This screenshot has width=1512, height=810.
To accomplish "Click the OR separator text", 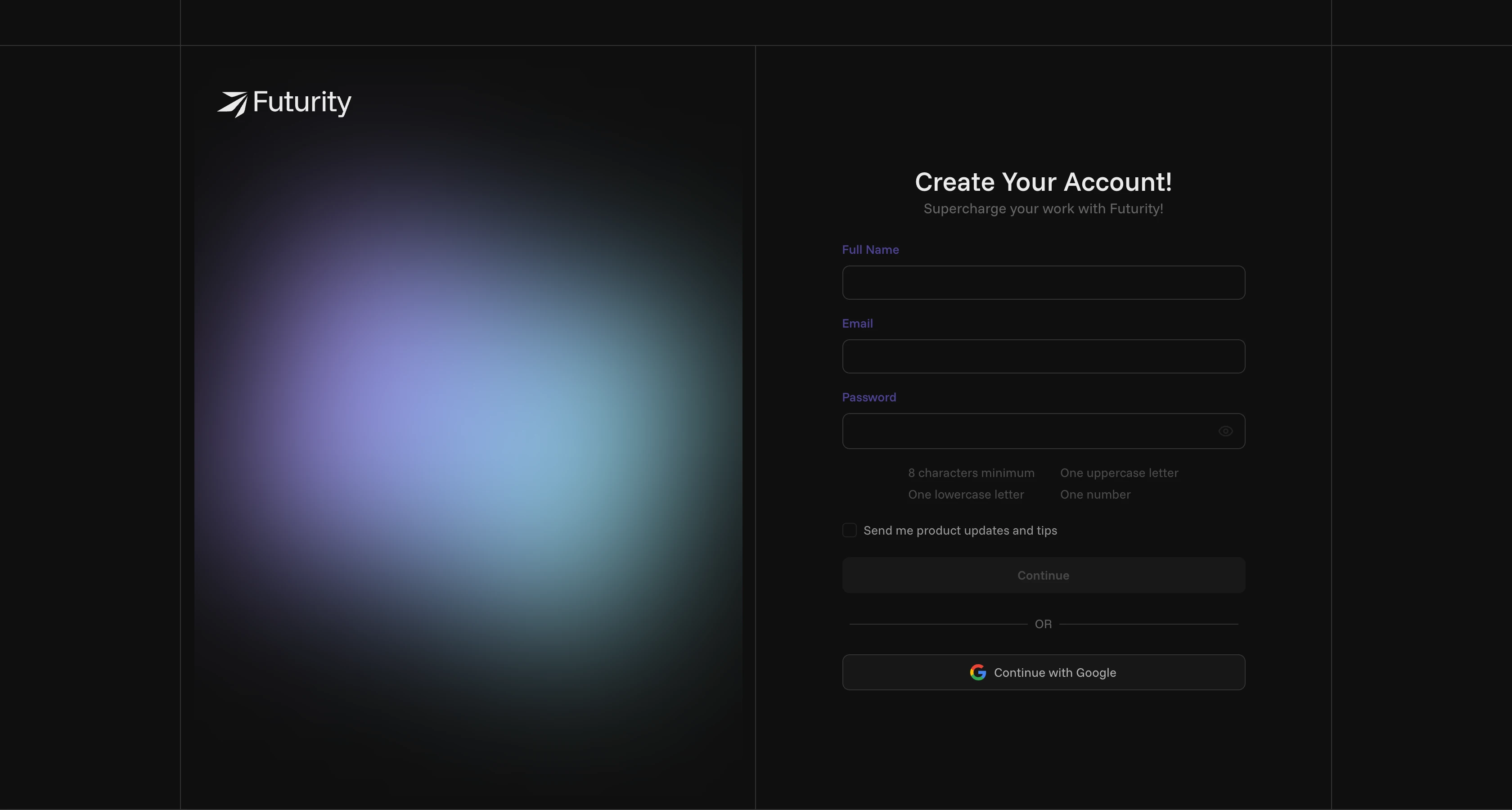I will (x=1043, y=624).
